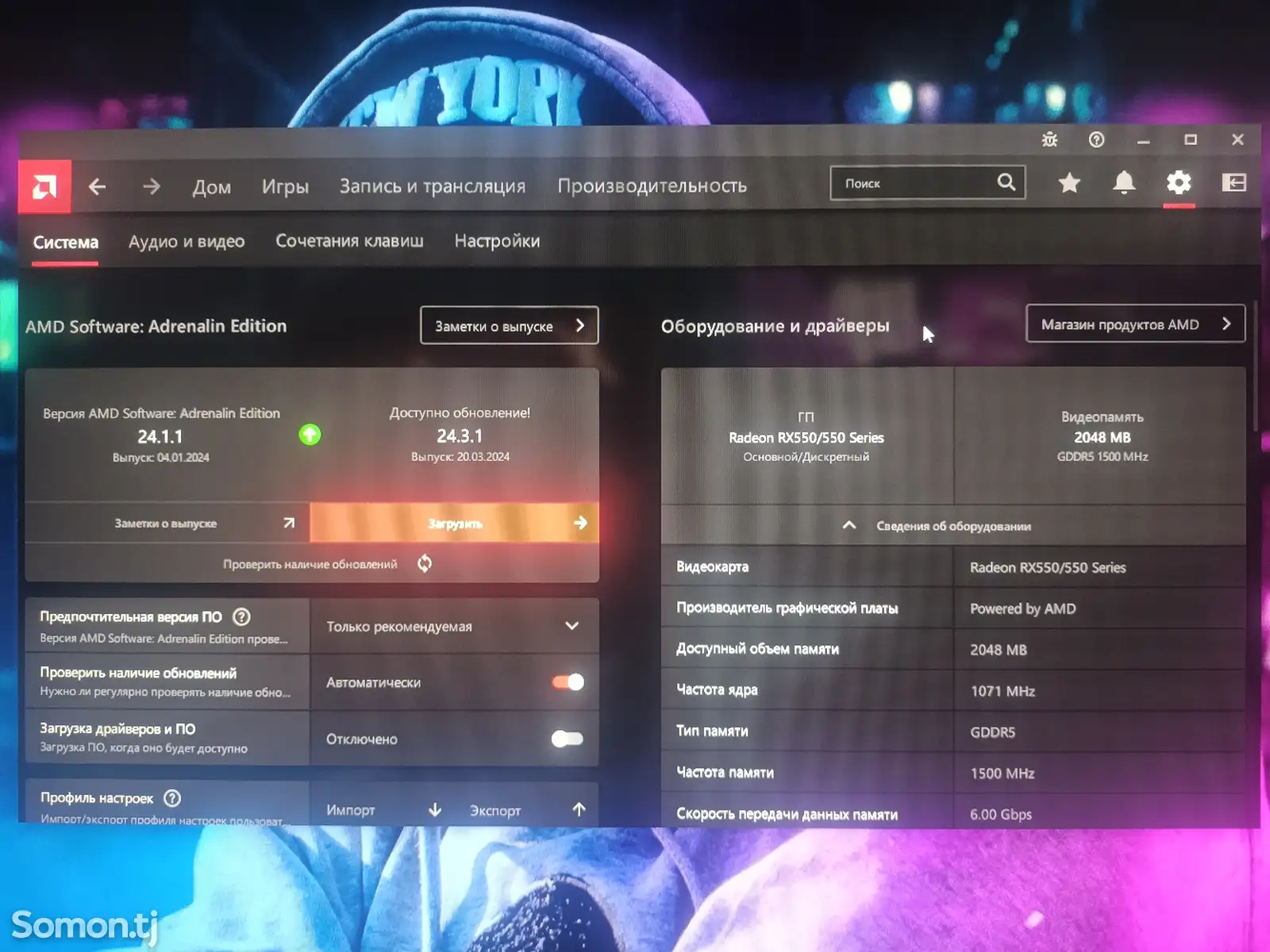This screenshot has height=952, width=1270.
Task: Click the 1071 MHz core clock value
Action: pyautogui.click(x=1003, y=691)
